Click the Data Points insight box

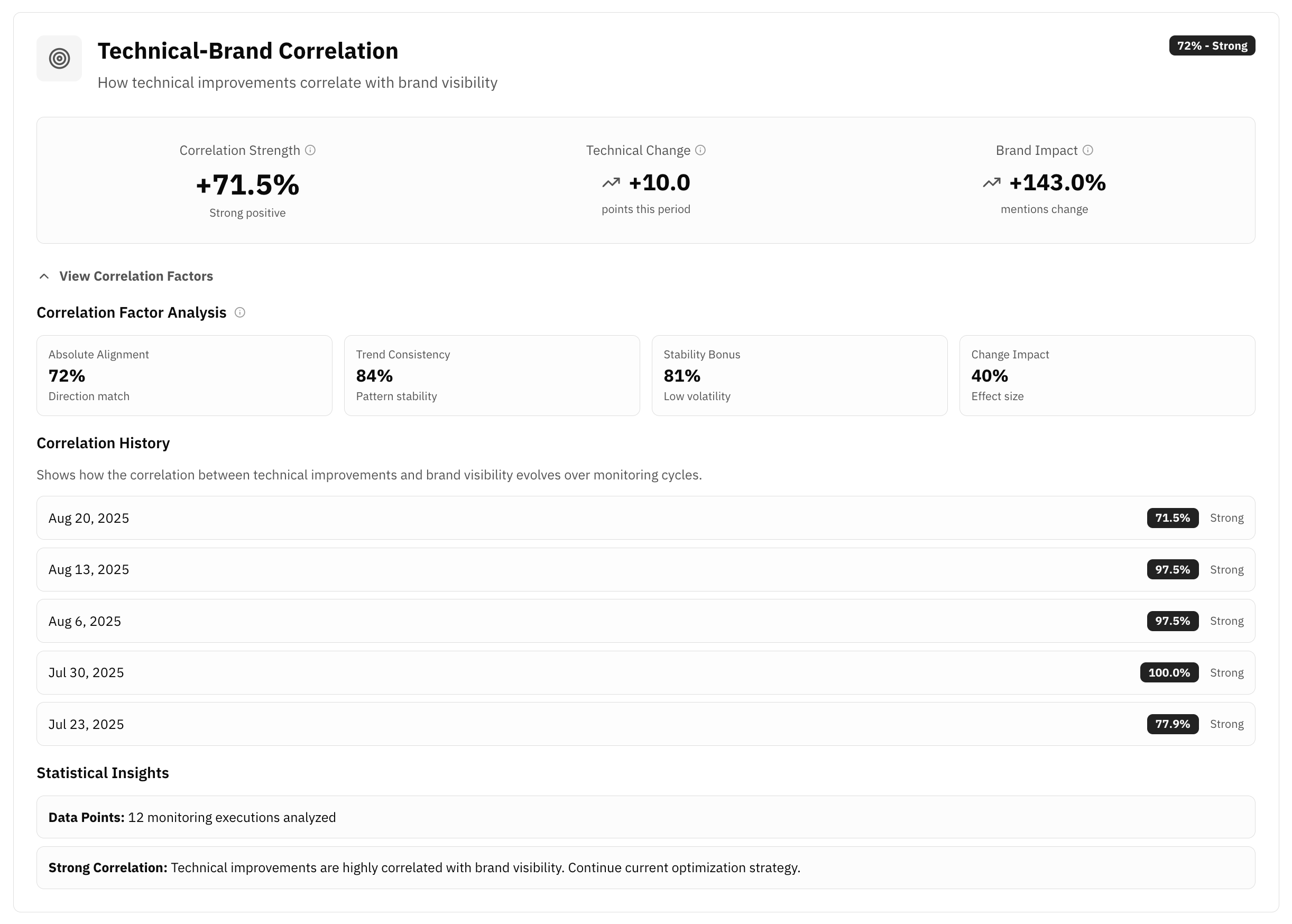(x=645, y=817)
